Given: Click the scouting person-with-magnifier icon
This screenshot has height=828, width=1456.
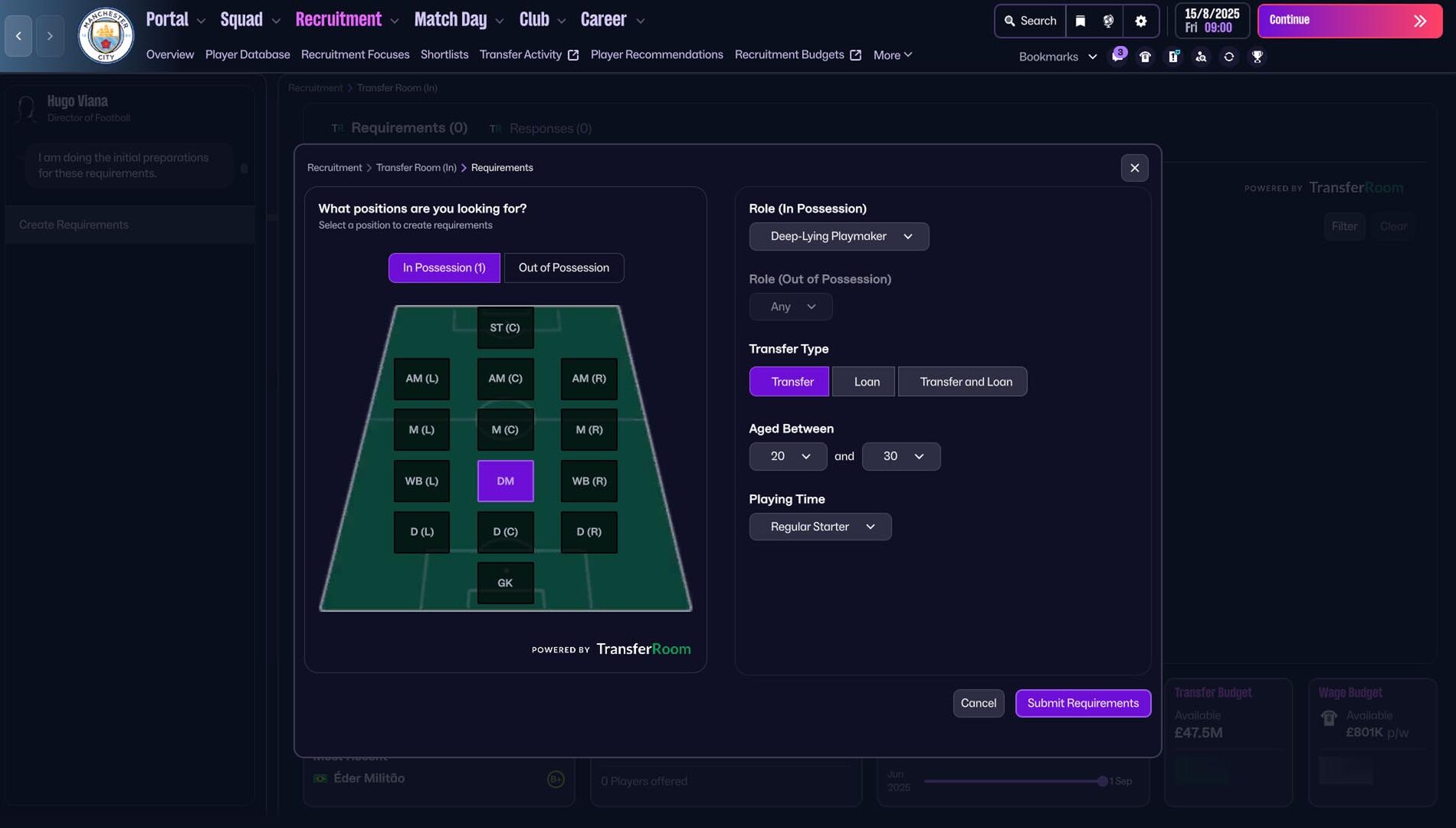Looking at the screenshot, I should pos(1201,57).
